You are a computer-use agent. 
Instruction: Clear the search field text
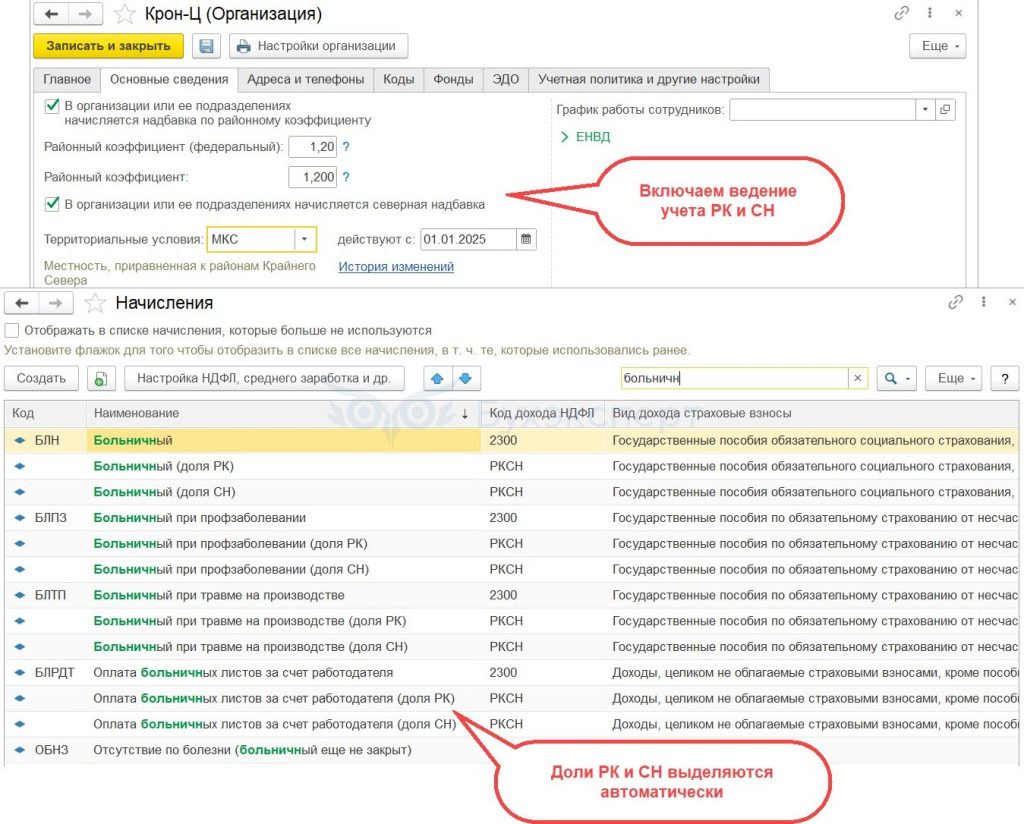pos(857,378)
